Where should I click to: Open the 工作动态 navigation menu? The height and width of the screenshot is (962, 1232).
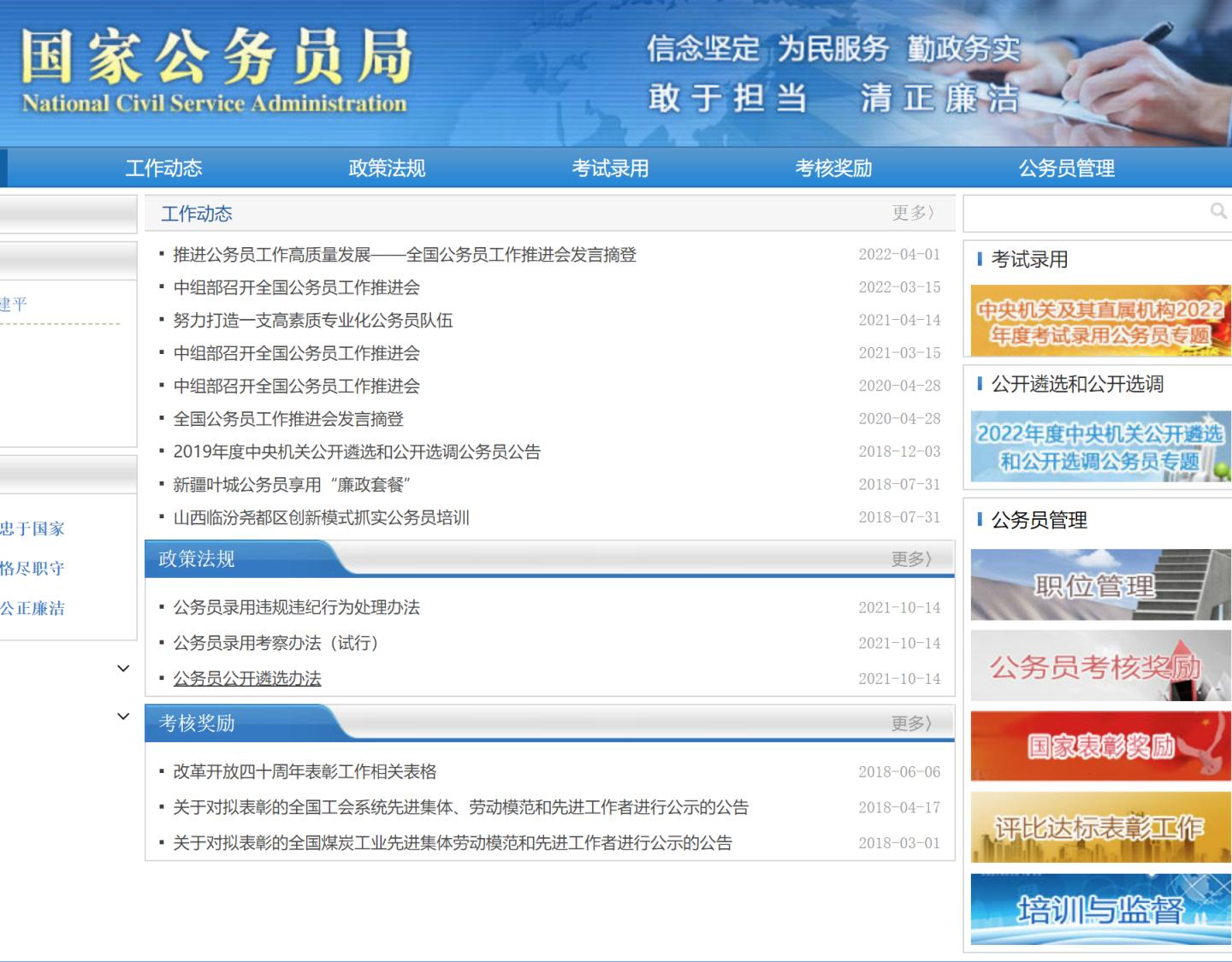click(163, 168)
